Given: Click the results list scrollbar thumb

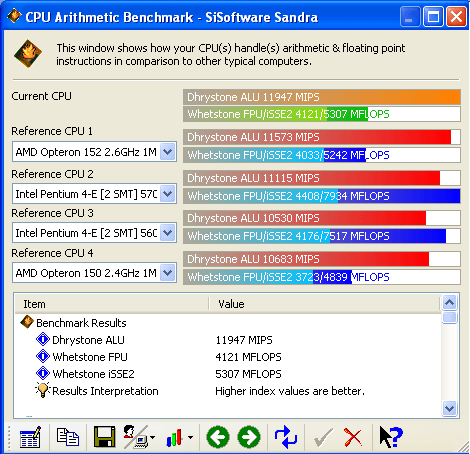Looking at the screenshot, I should pos(450,317).
